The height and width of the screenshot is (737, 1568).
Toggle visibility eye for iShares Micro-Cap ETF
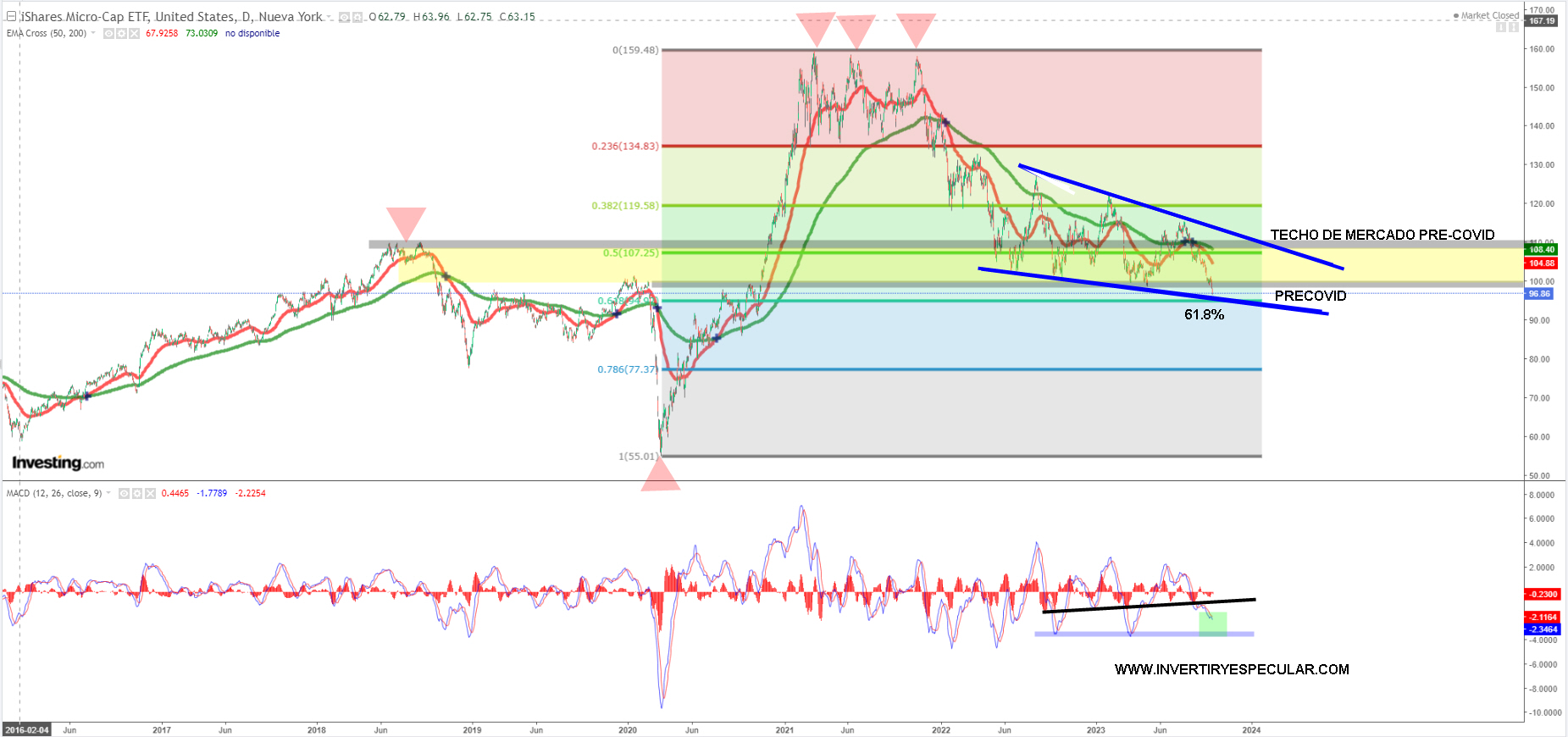click(345, 17)
